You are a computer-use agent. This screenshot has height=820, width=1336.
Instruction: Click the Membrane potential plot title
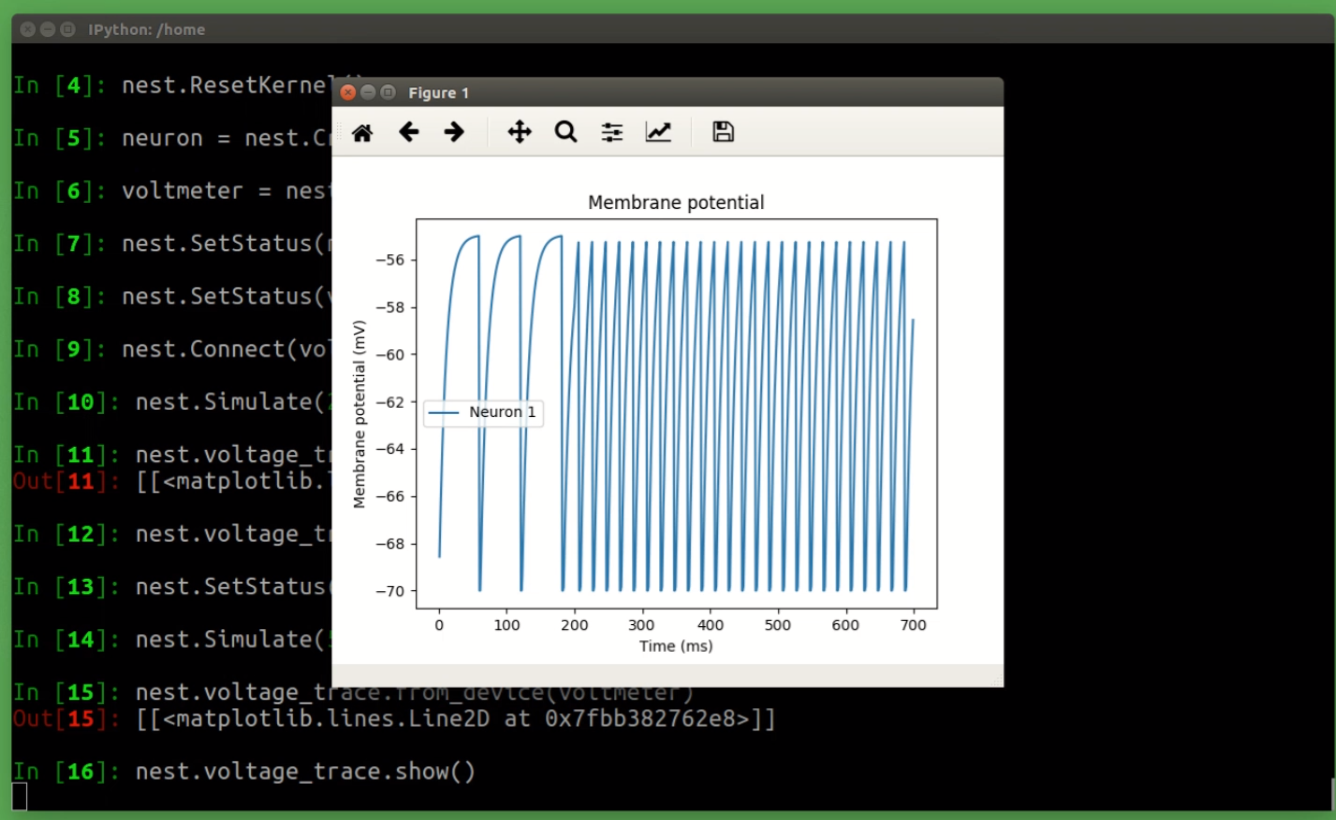[676, 203]
